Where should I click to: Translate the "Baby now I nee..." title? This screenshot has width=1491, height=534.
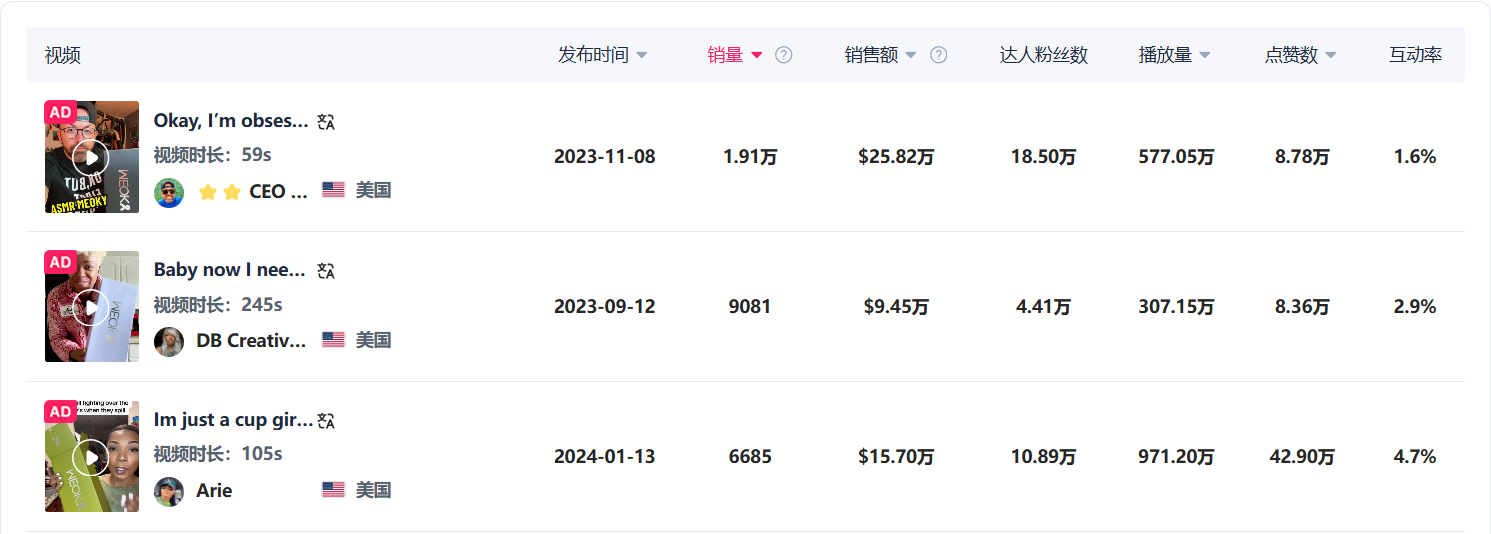point(326,270)
